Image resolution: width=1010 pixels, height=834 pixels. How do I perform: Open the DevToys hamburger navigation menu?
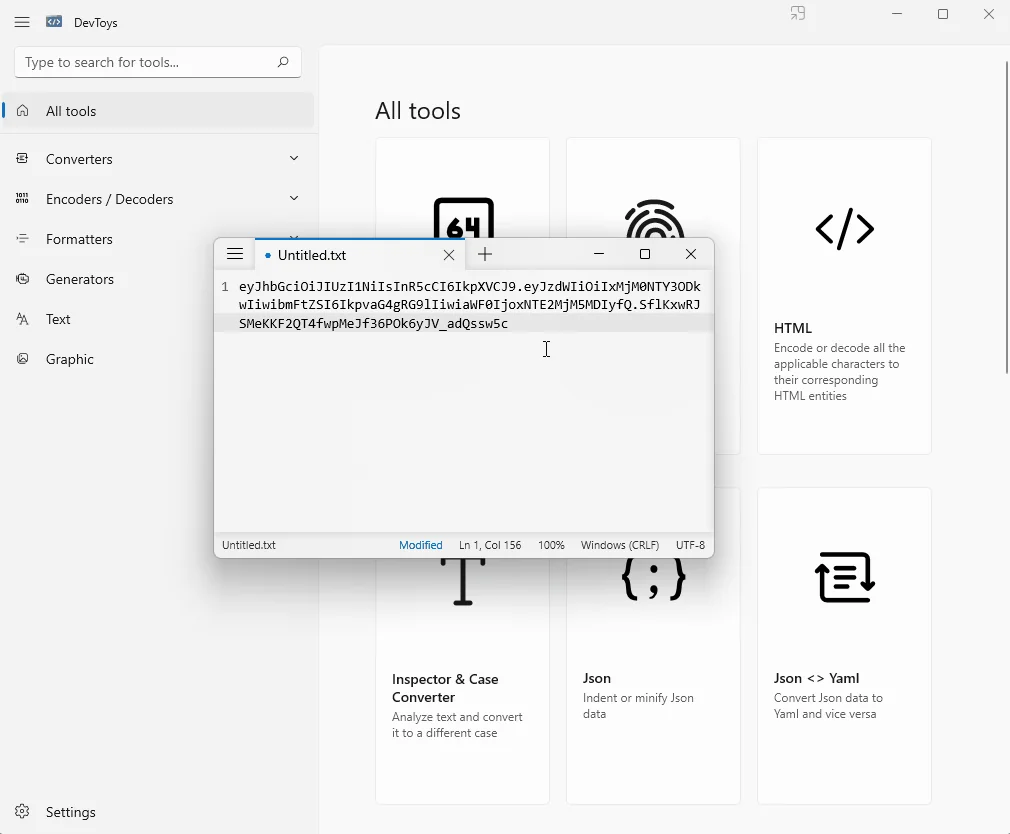[22, 22]
